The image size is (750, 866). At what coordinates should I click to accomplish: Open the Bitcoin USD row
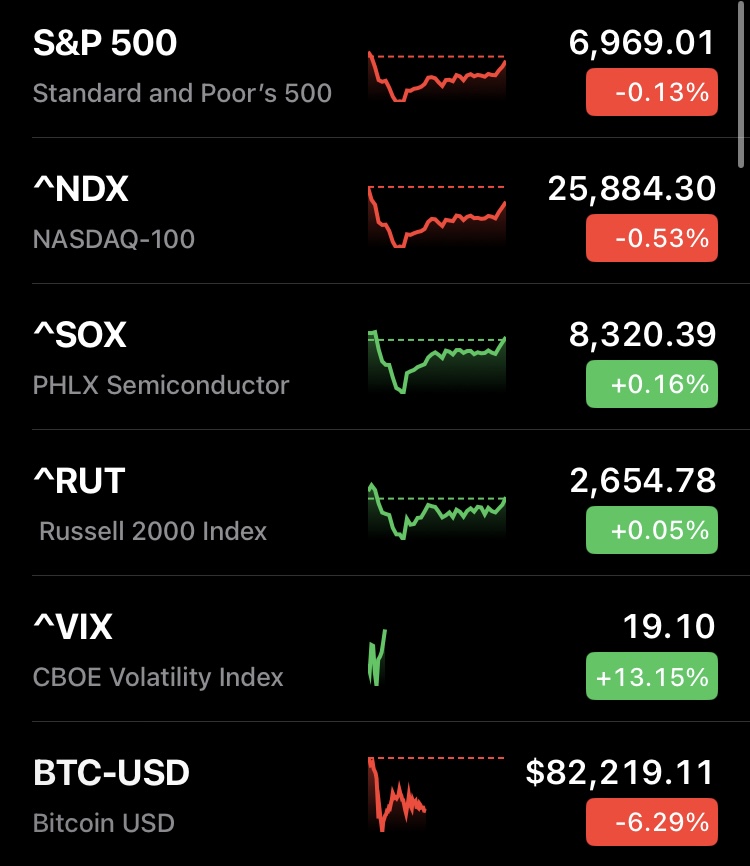tap(104, 823)
